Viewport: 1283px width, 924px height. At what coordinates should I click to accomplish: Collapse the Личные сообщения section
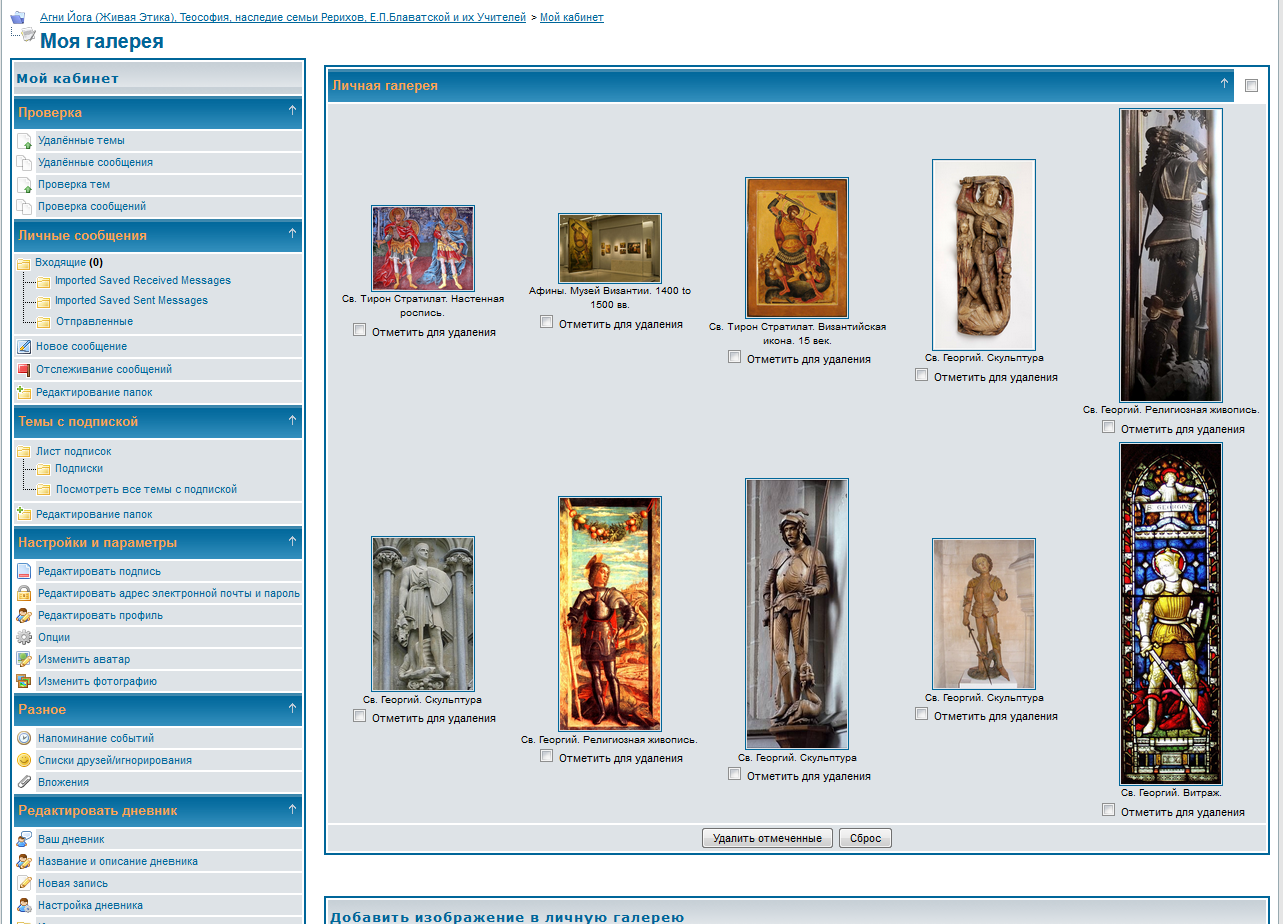[x=292, y=234]
